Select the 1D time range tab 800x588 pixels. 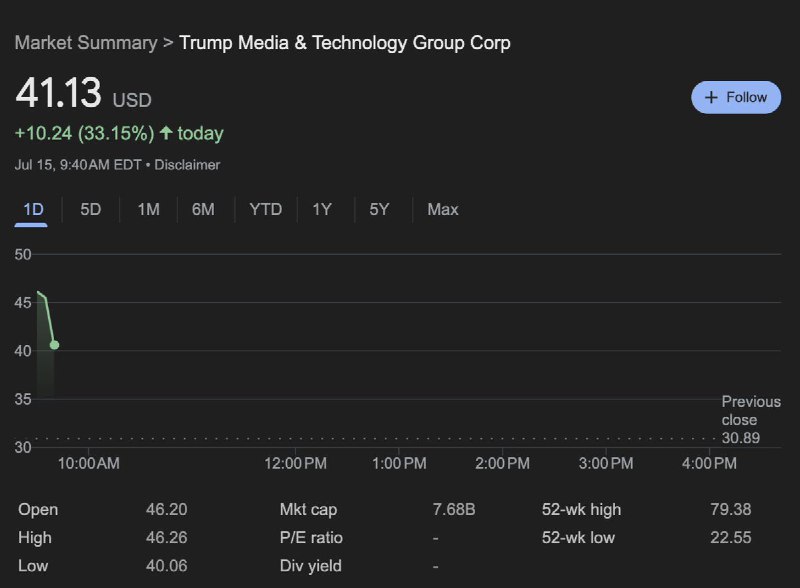coord(33,209)
